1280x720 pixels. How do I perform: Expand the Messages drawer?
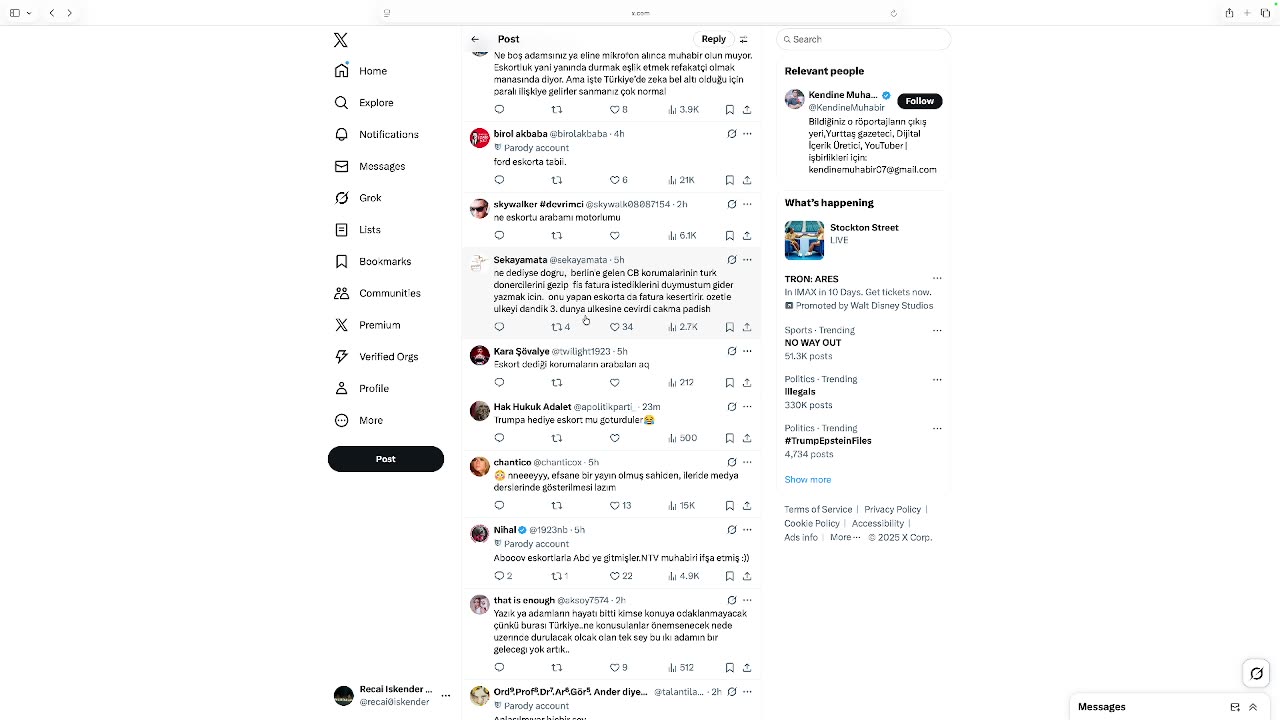click(1253, 707)
